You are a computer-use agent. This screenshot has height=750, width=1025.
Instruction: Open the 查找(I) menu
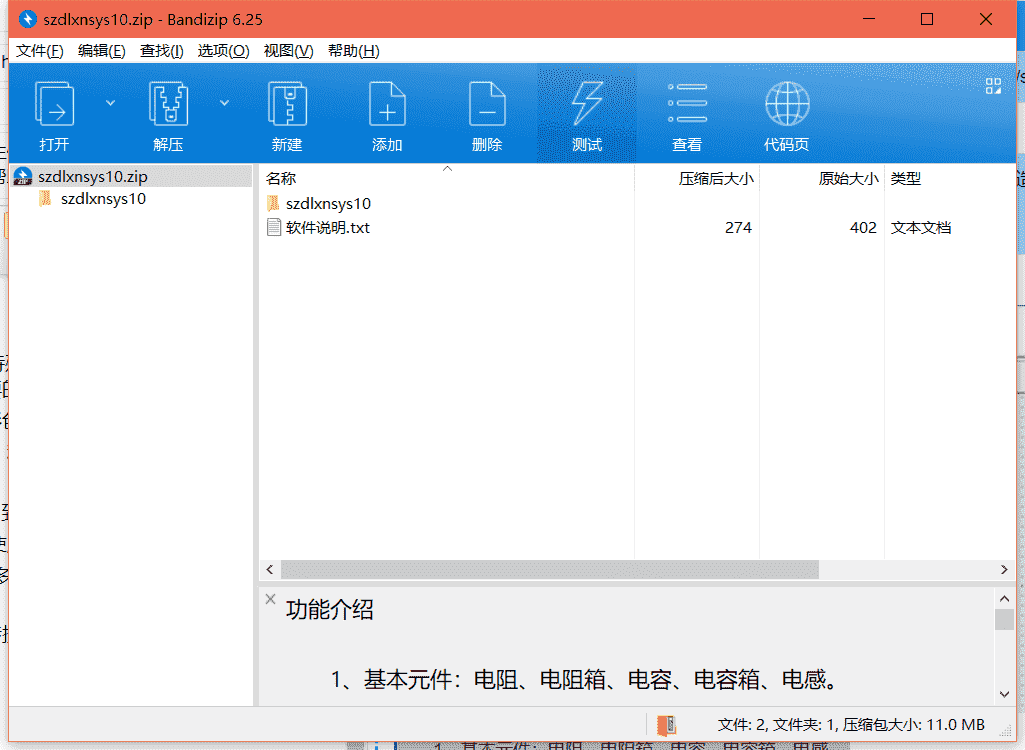pos(161,51)
